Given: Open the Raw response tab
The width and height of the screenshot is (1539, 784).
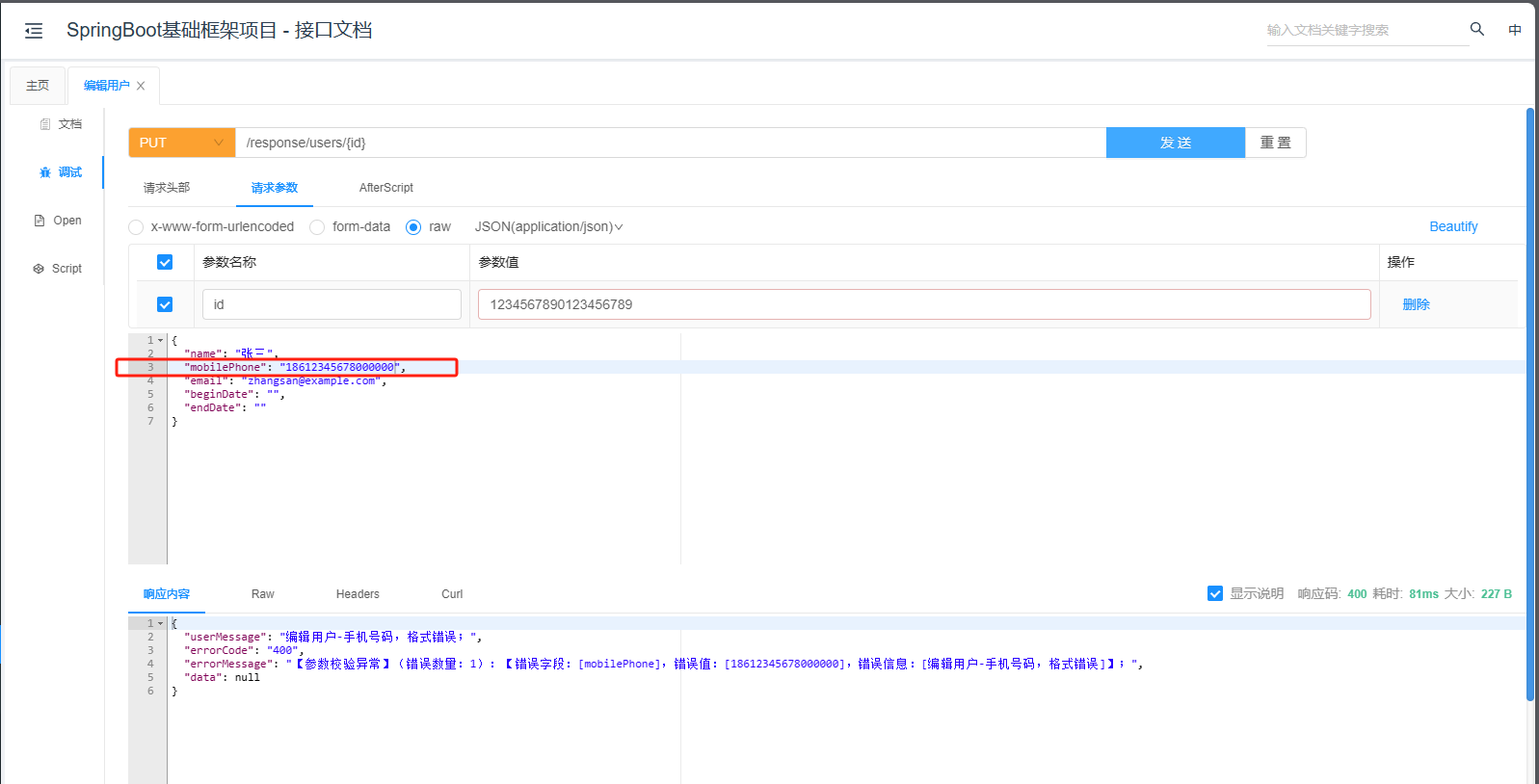Looking at the screenshot, I should 263,594.
